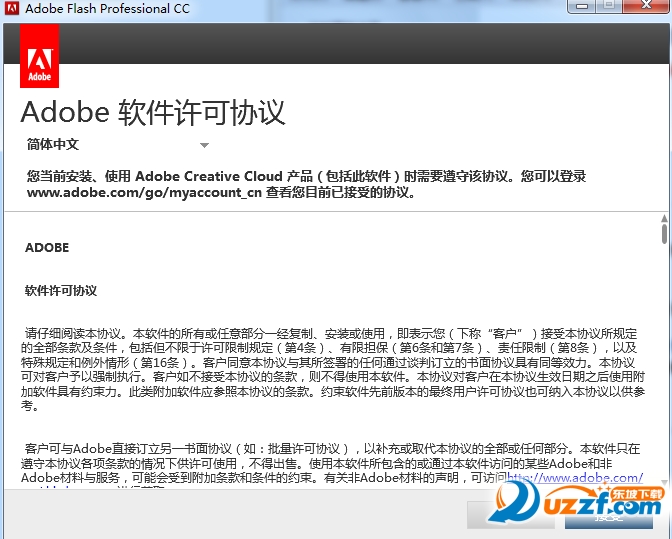672x539 pixels.
Task: Click the Adobe Flash title bar icon
Action: click(x=12, y=8)
